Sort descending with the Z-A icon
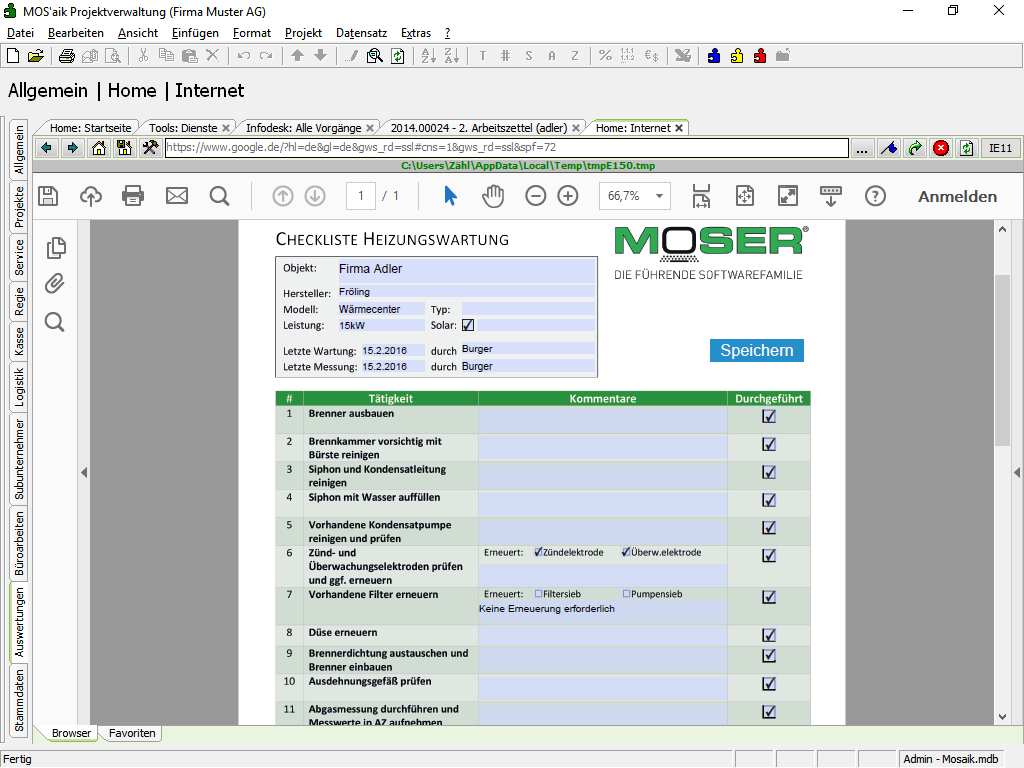 point(452,56)
